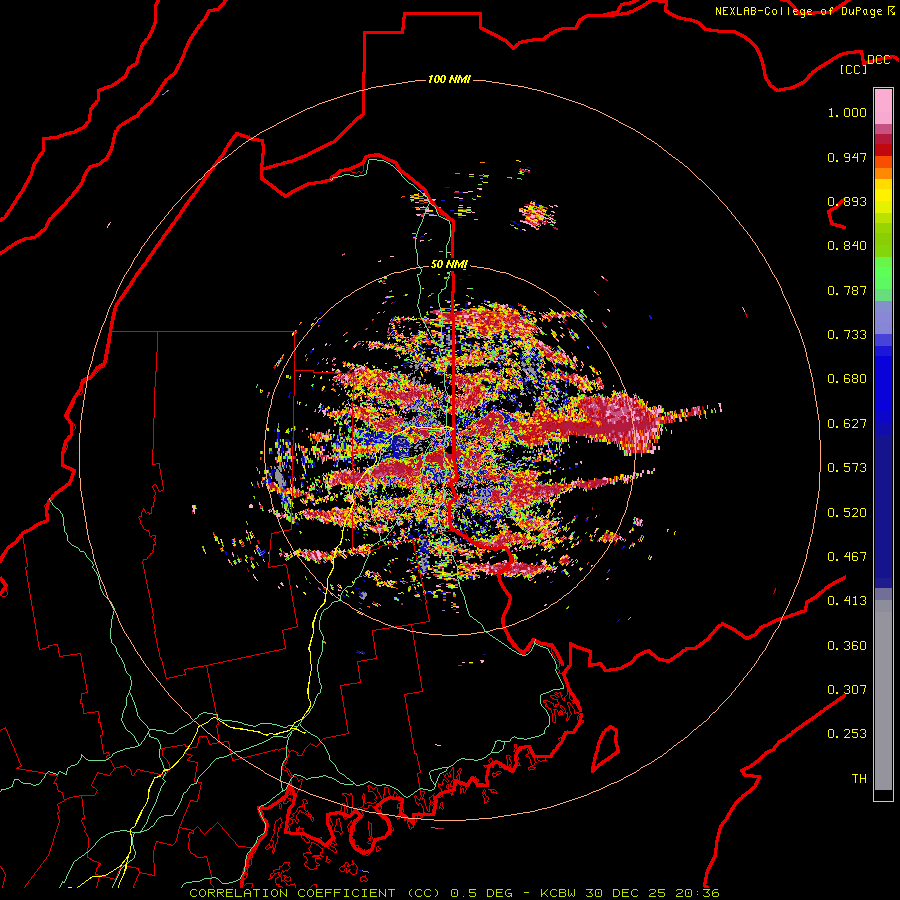Click the CORRELATION COEFFICIENT product title at the bottom
The image size is (900, 900).
(x=292, y=893)
